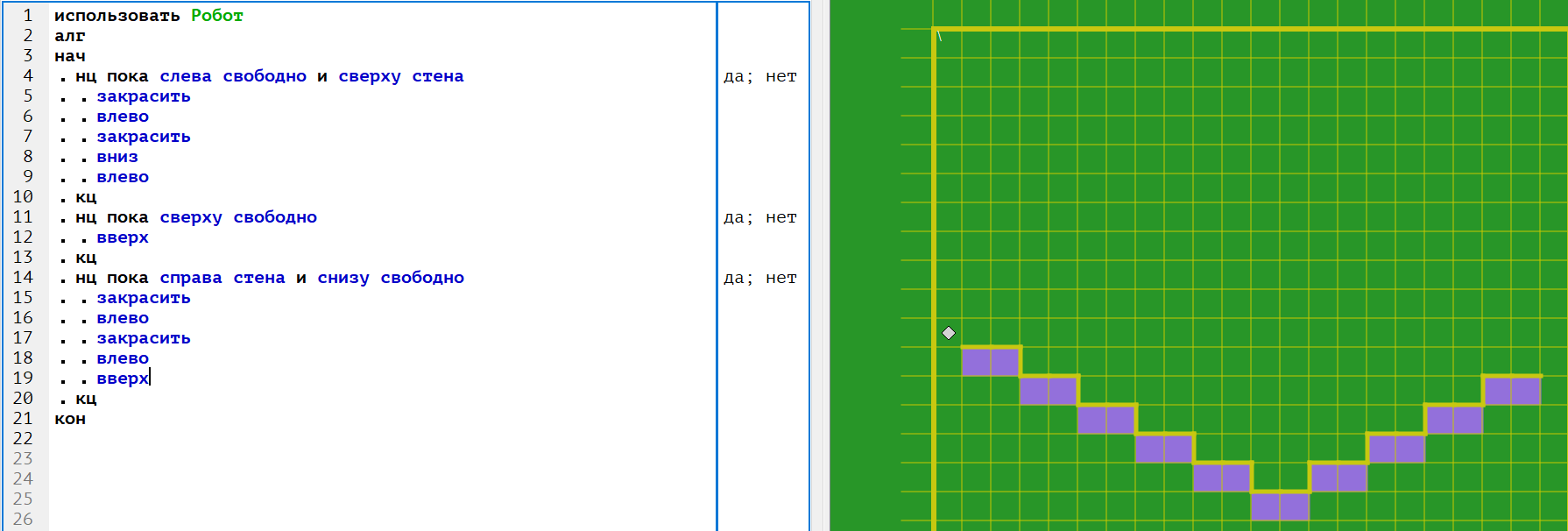Place cursor on алг in line 2

point(70,36)
